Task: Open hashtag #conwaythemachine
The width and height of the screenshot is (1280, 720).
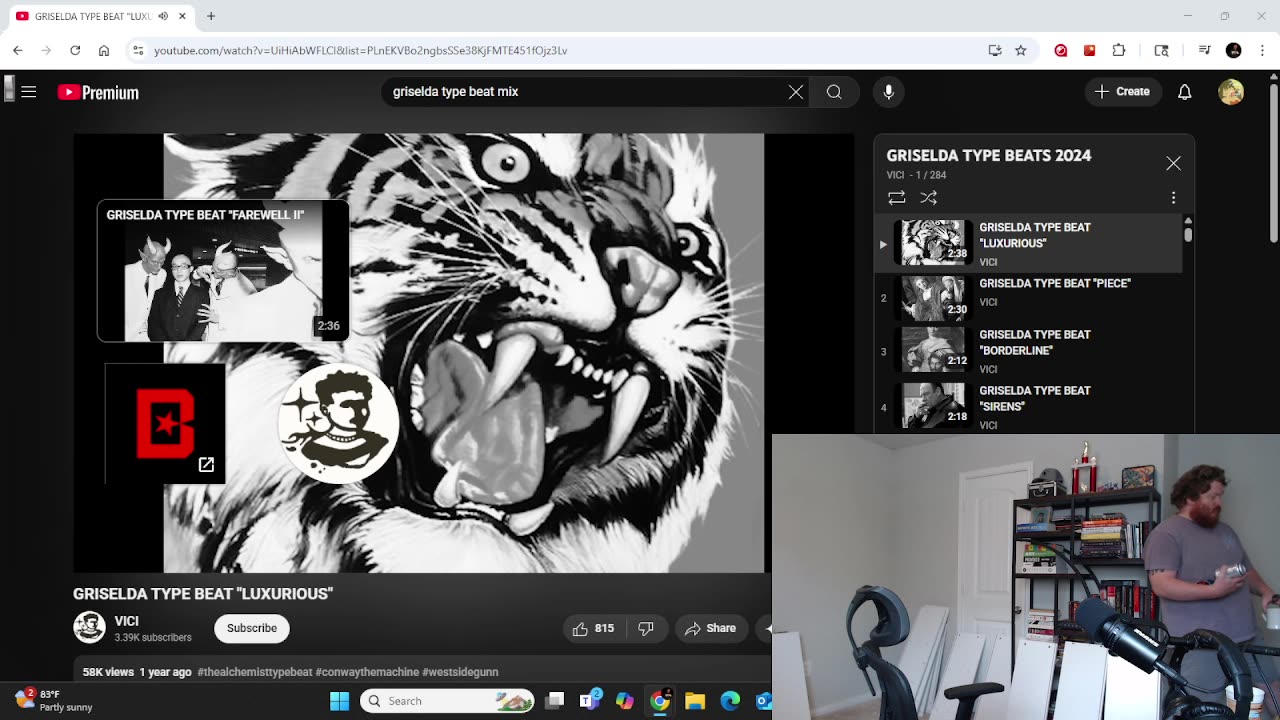Action: point(367,672)
